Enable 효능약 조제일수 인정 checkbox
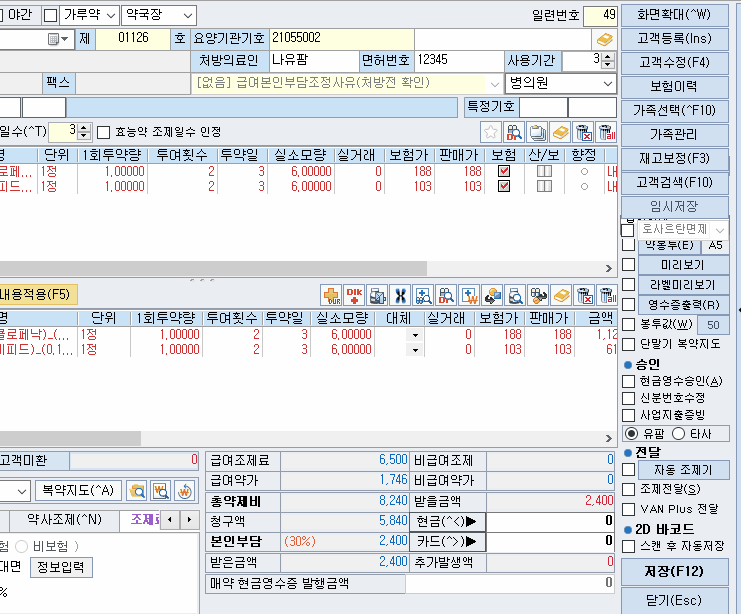The image size is (741, 614). pyautogui.click(x=103, y=132)
